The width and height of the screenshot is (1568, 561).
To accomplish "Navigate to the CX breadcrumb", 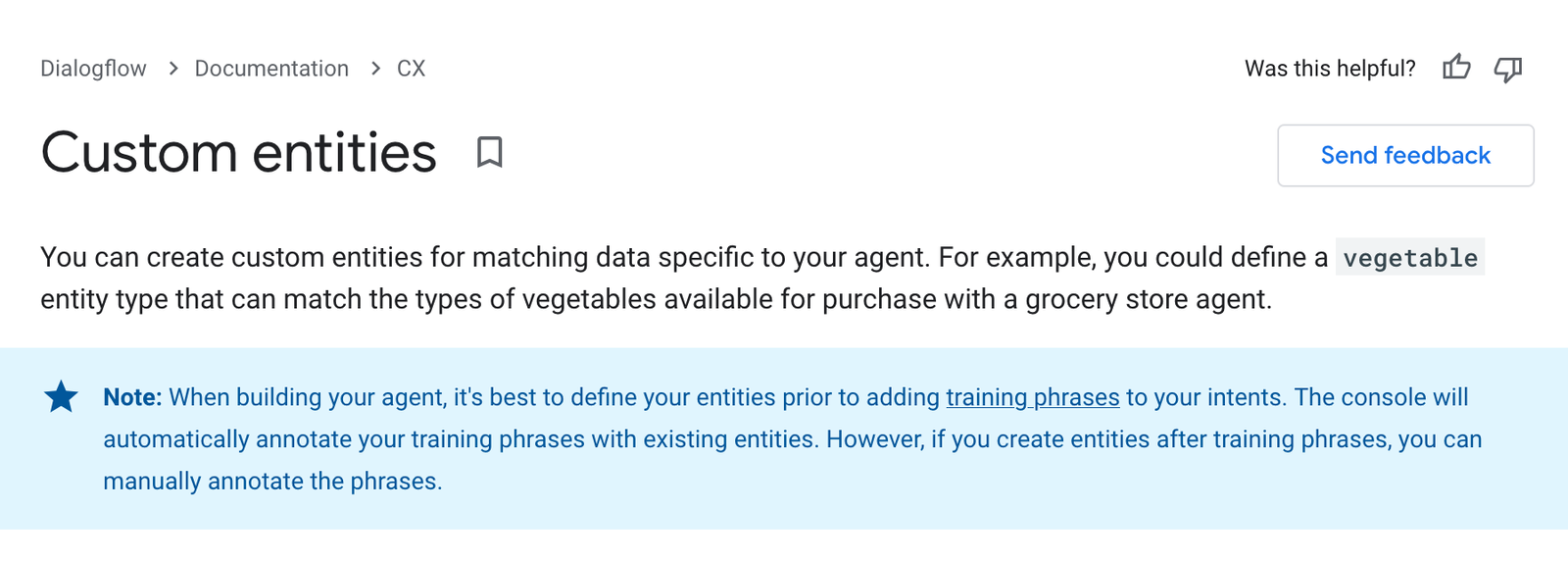I will point(411,69).
